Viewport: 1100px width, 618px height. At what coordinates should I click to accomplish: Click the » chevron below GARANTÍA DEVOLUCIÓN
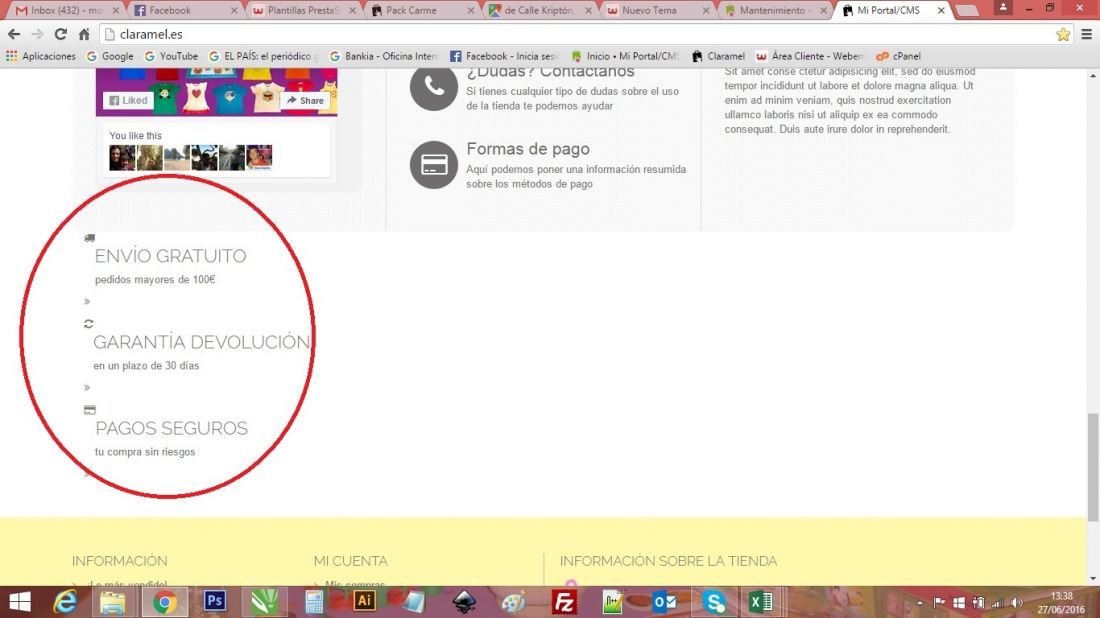(87, 387)
